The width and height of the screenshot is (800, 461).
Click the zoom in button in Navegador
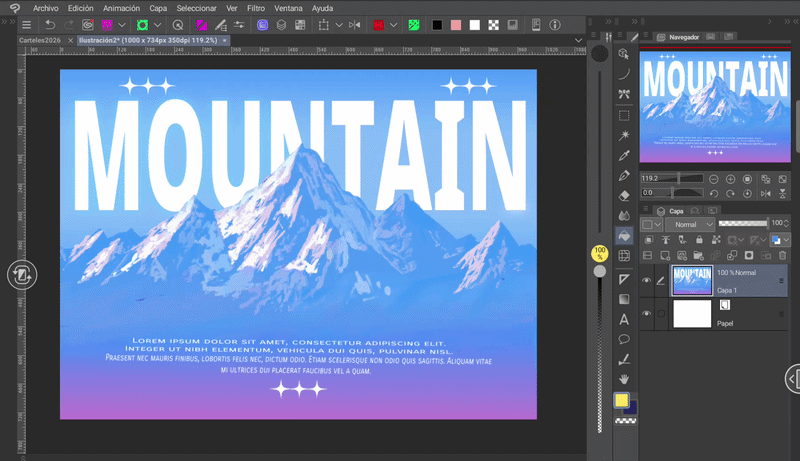730,179
